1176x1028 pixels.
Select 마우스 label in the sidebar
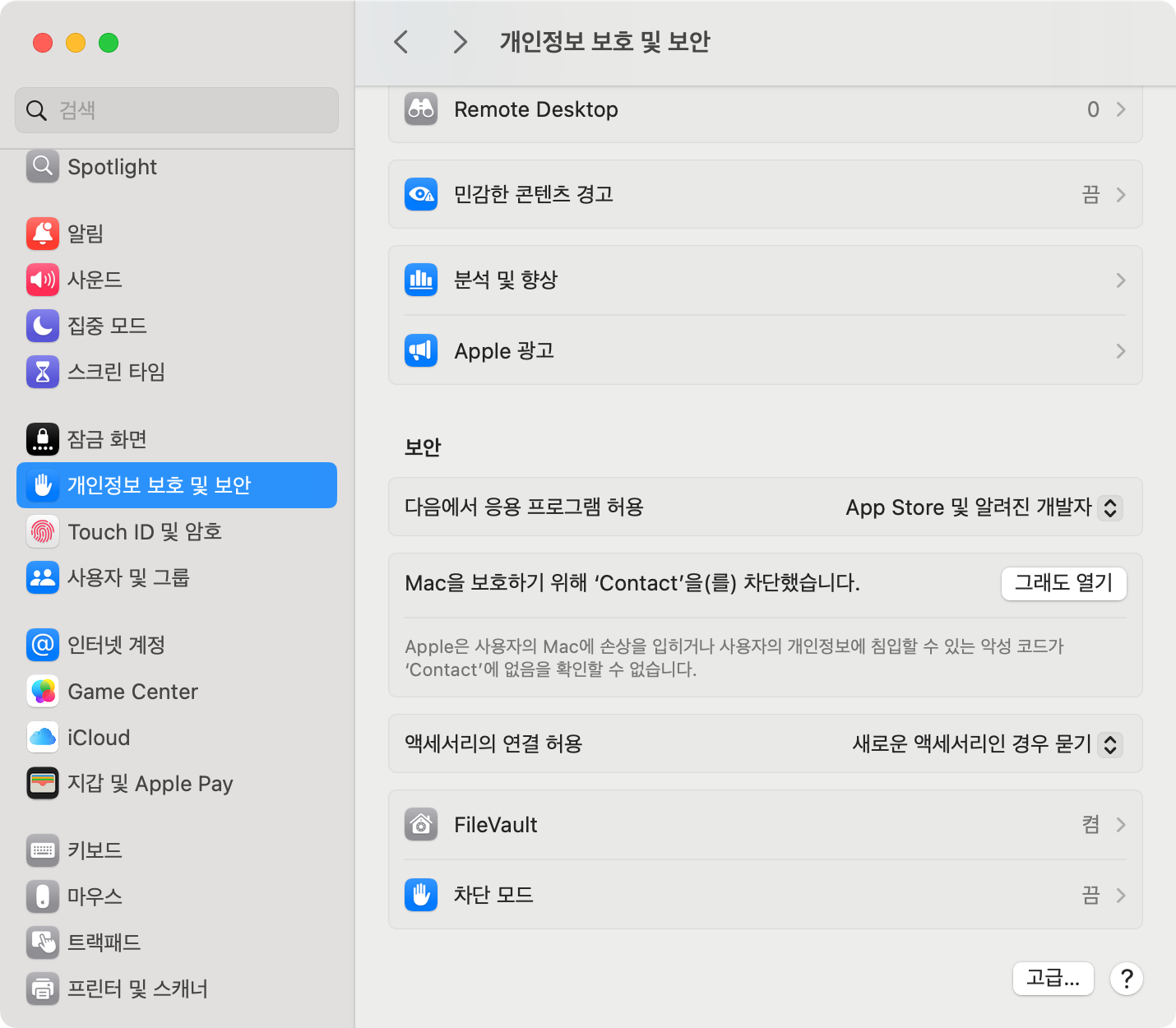[95, 896]
